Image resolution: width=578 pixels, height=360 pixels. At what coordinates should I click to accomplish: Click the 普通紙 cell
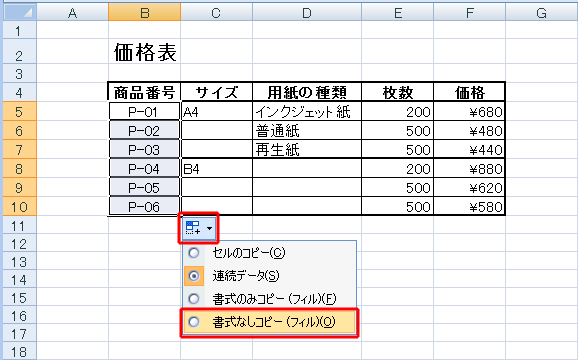coord(307,130)
